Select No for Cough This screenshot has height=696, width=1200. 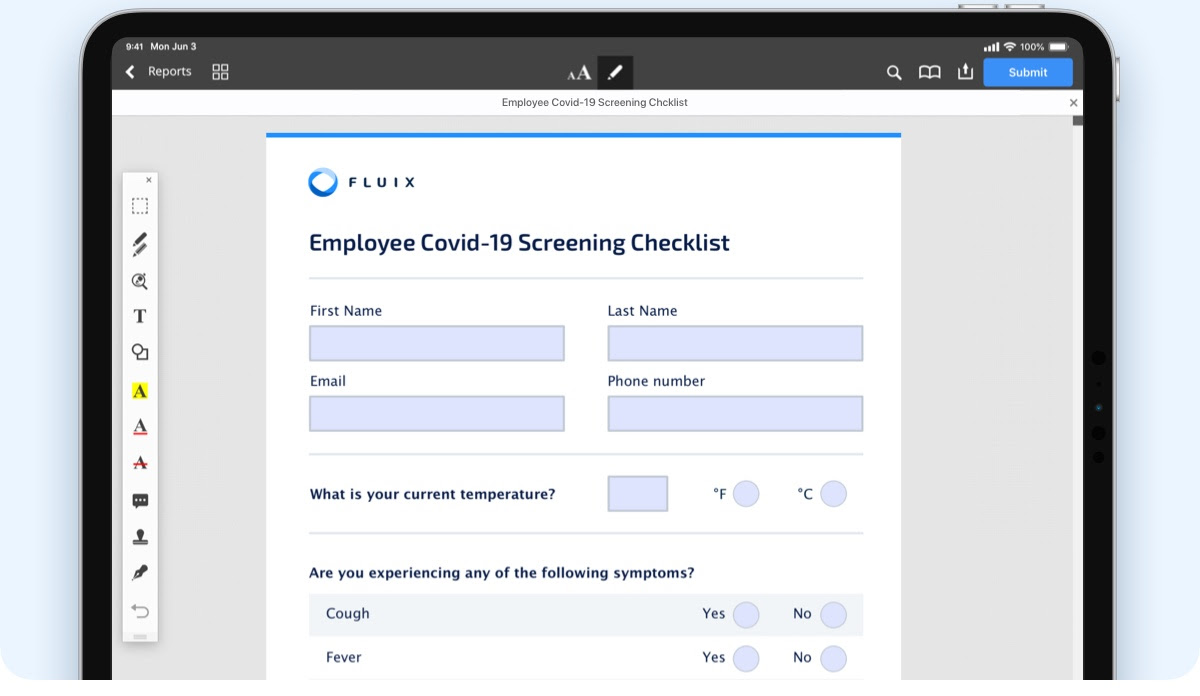[833, 615]
